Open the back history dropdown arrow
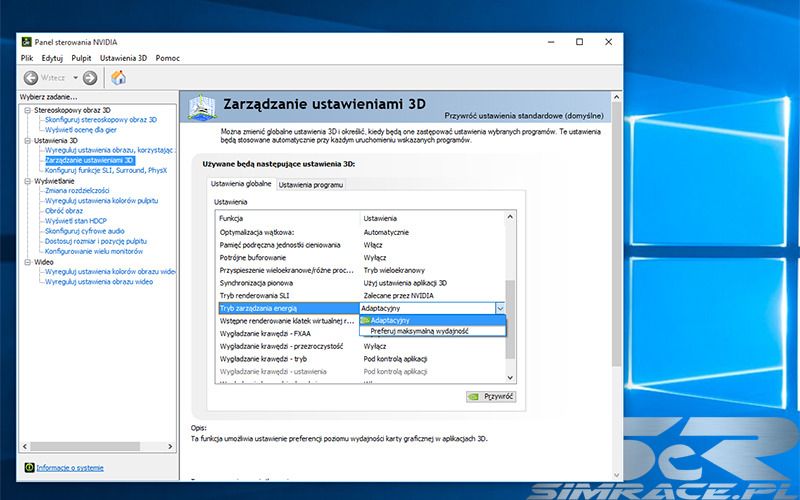The height and width of the screenshot is (500, 800). (x=74, y=77)
